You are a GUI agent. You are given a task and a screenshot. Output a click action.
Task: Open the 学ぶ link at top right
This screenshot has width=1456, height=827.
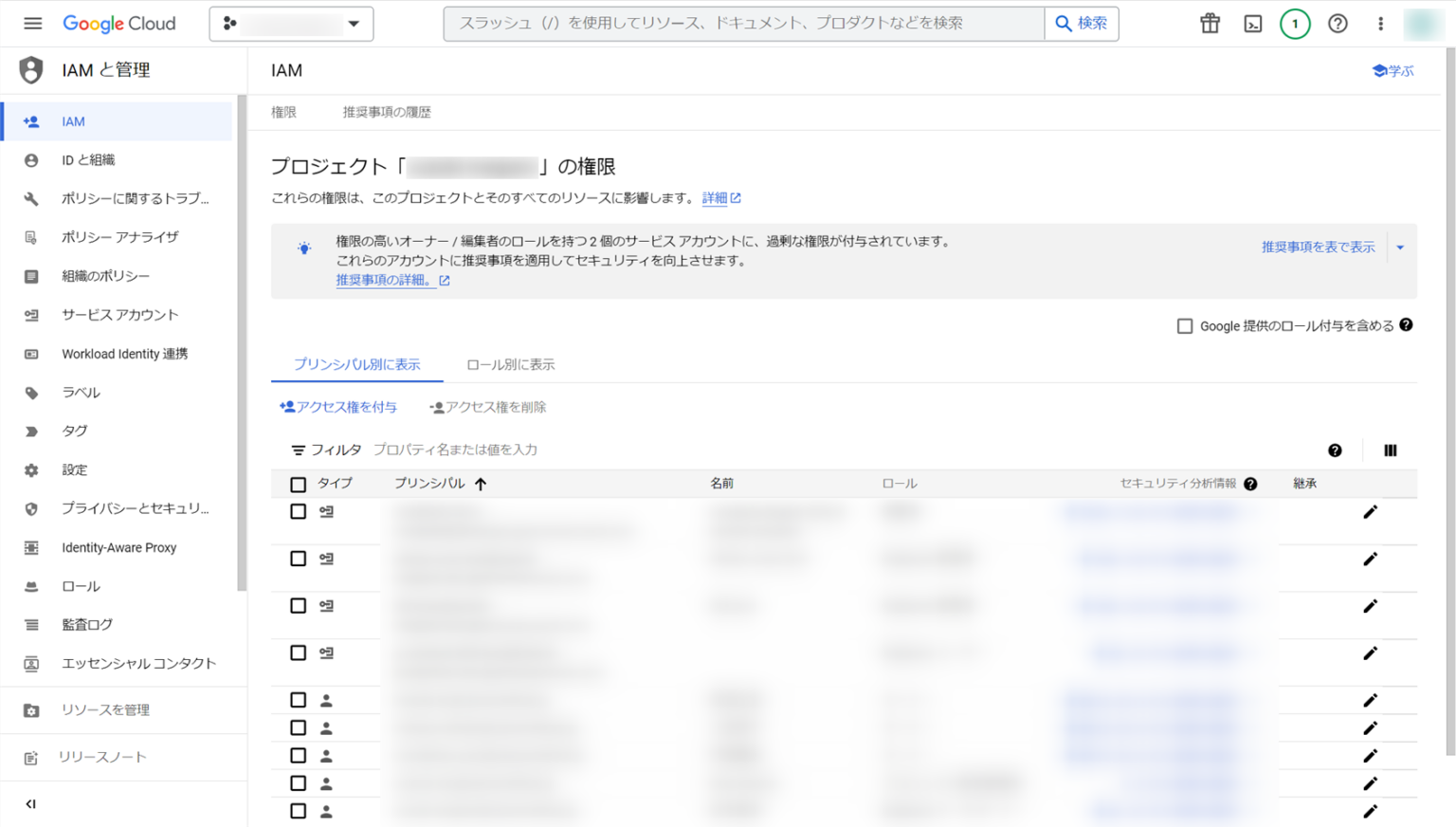click(1392, 70)
